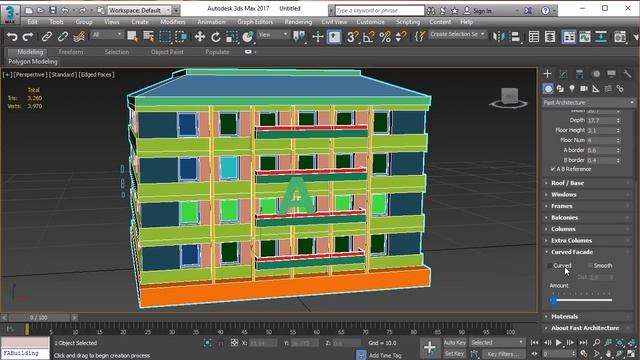Screen dimensions: 640x360
Task: Click the Mirror tool icon
Action: [498, 37]
